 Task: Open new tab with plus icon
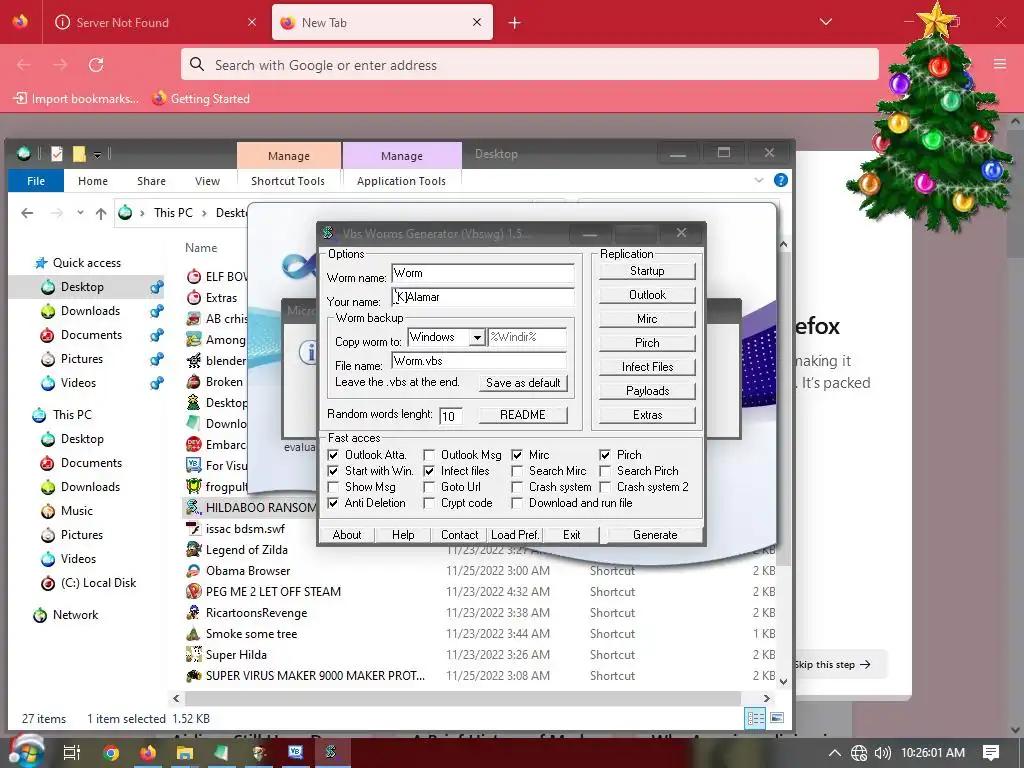[515, 23]
